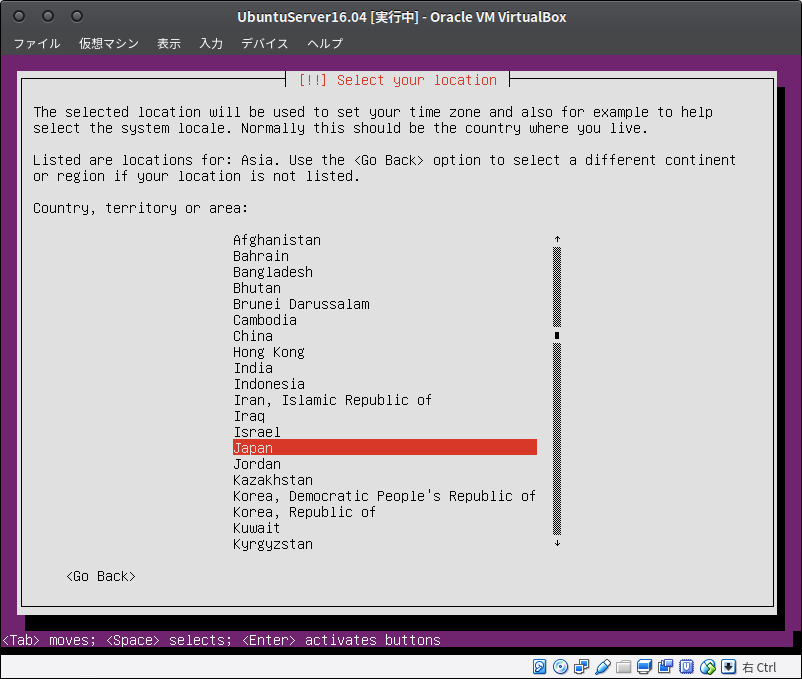Select Cambodia in the country list
This screenshot has height=679, width=802.
tap(385, 320)
